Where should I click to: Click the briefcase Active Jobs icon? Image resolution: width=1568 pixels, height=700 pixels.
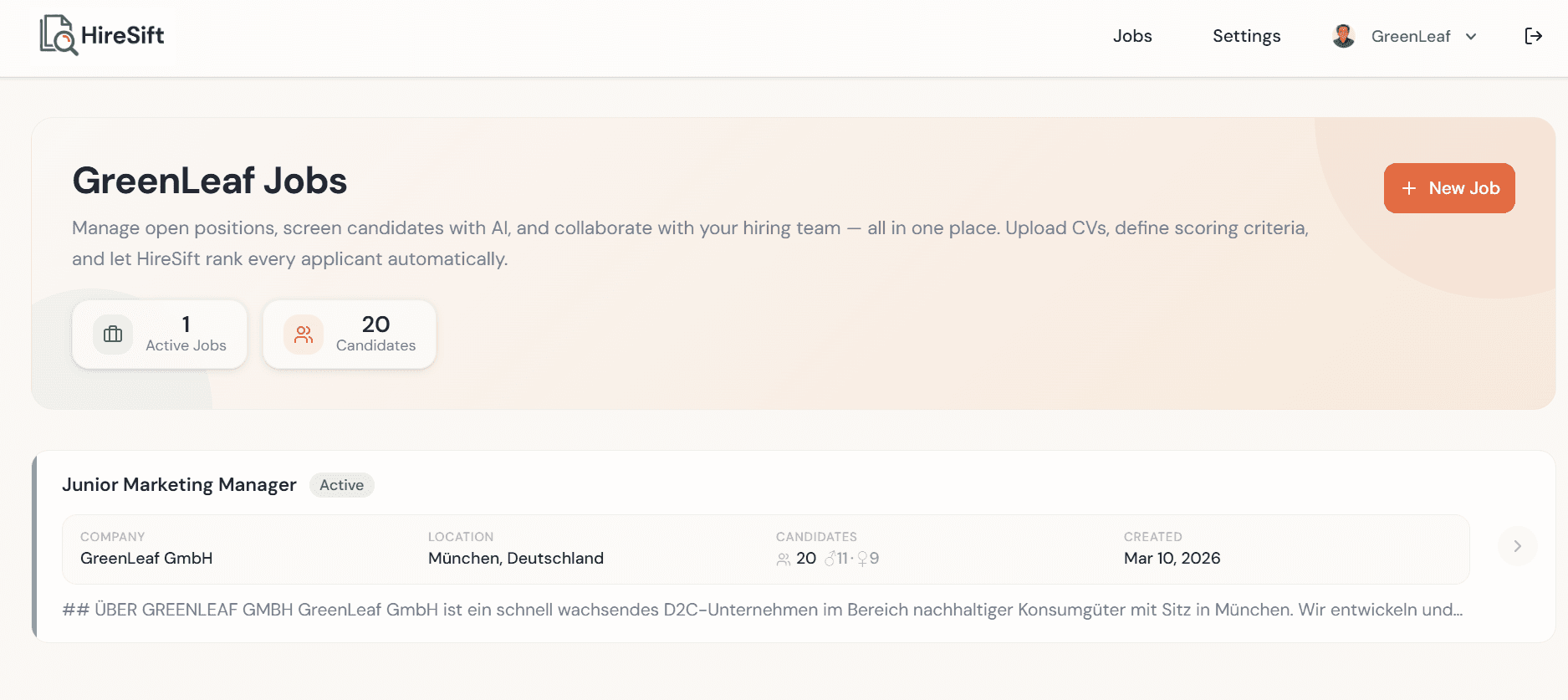(113, 335)
